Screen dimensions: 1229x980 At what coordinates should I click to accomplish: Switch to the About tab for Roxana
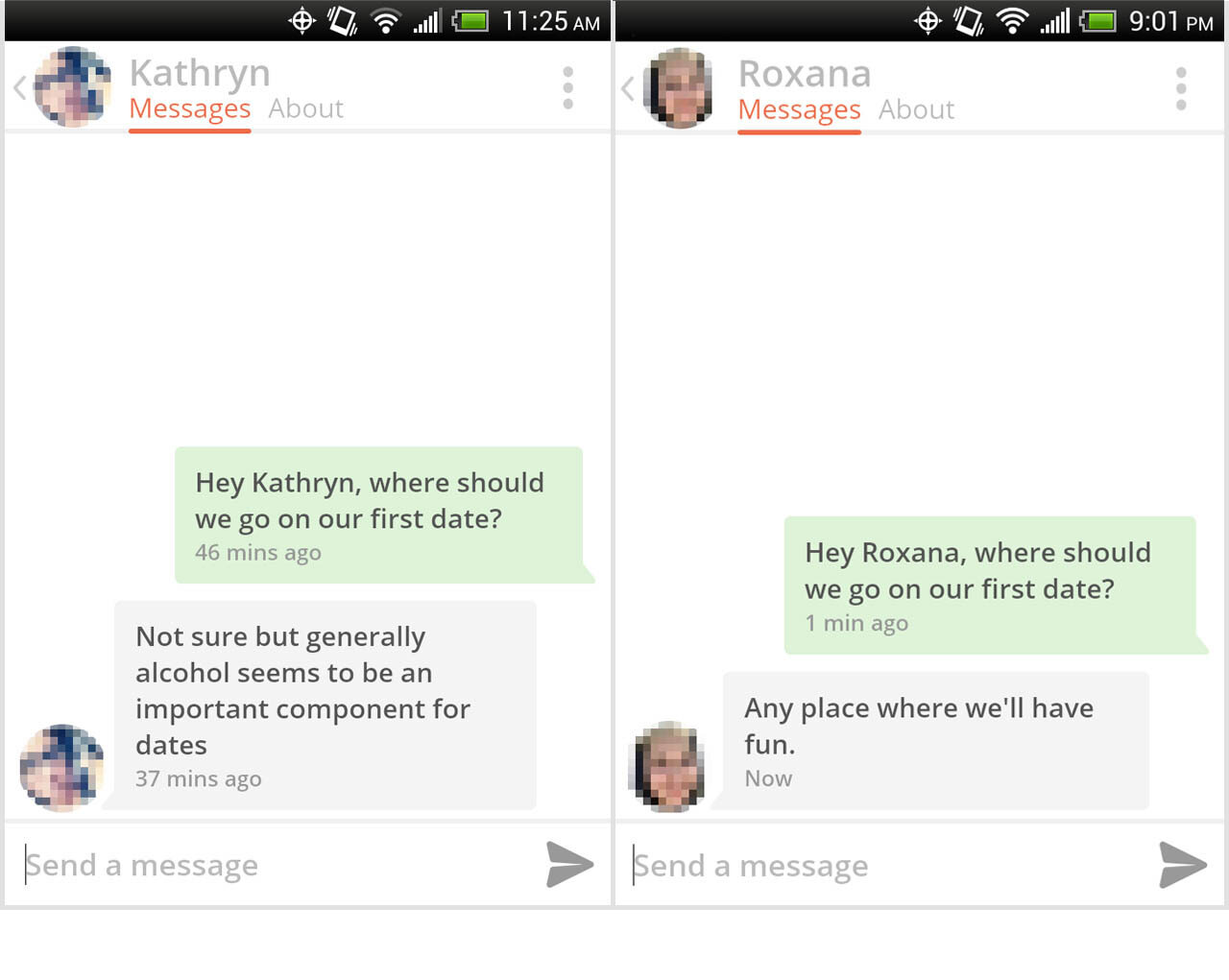pyautogui.click(x=916, y=110)
